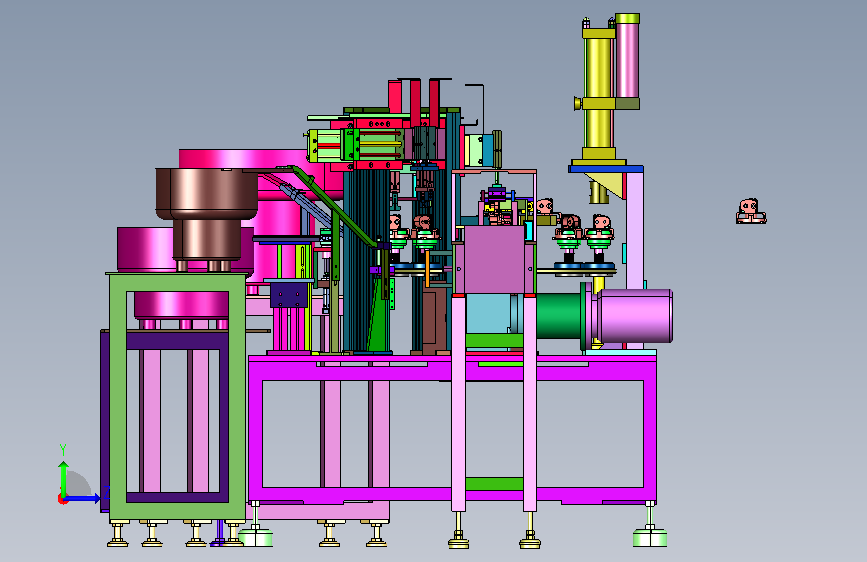This screenshot has height=562, width=867.
Task: Click the blue Z axis arrow of the triad
Action: 83,498
